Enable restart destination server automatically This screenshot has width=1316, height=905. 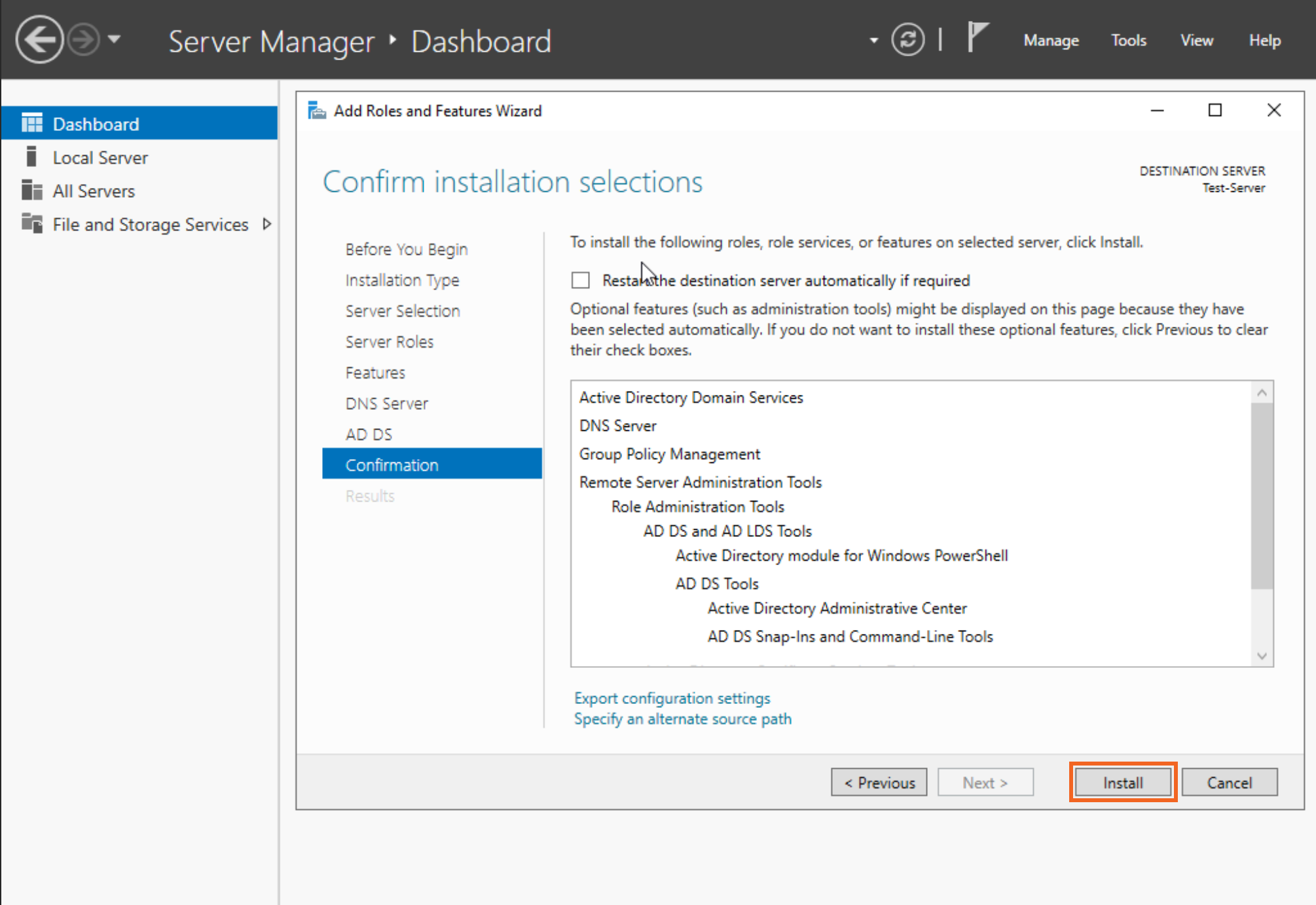pyautogui.click(x=580, y=280)
